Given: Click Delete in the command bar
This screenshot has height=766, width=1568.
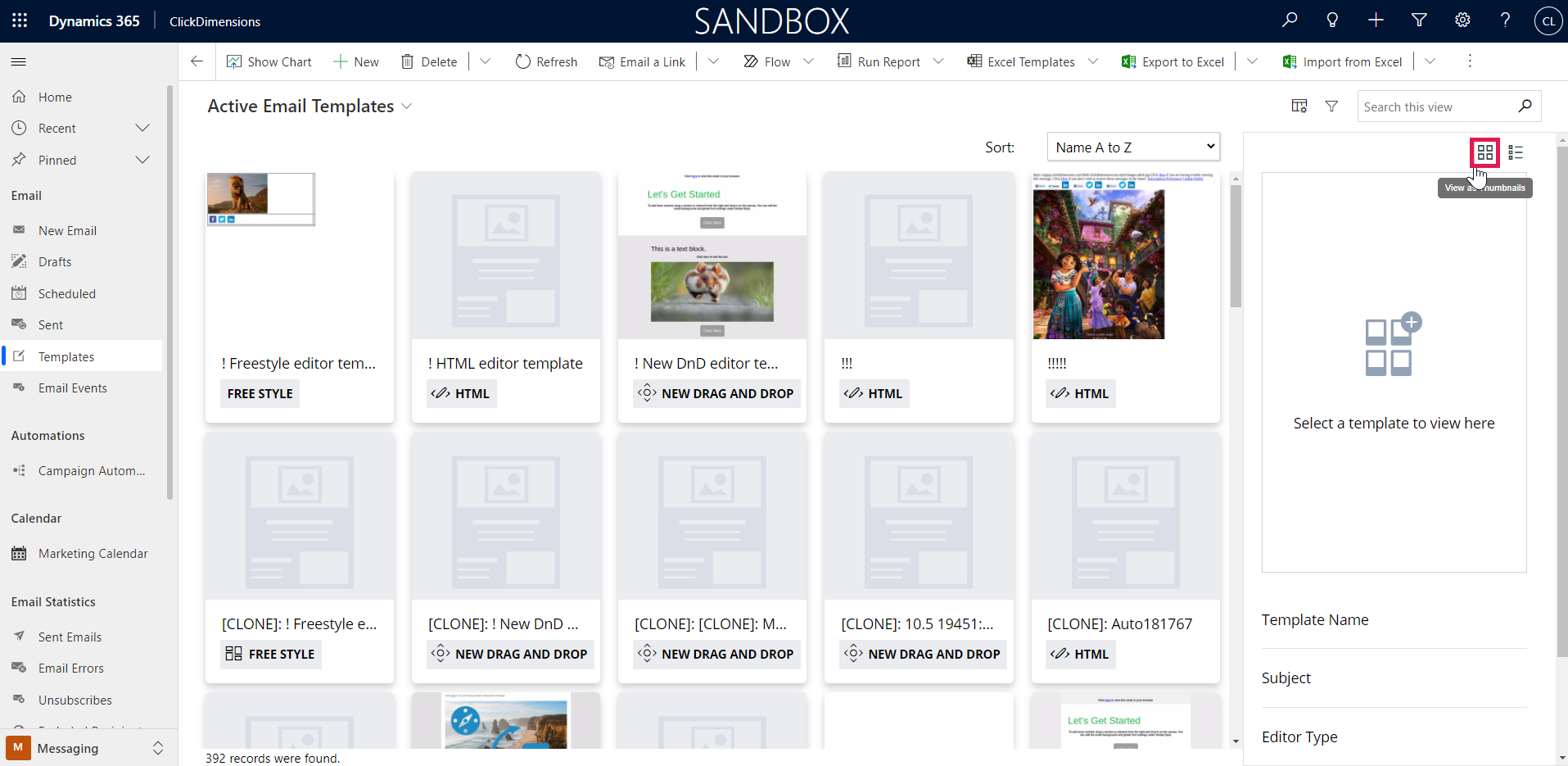Looking at the screenshot, I should coord(429,61).
